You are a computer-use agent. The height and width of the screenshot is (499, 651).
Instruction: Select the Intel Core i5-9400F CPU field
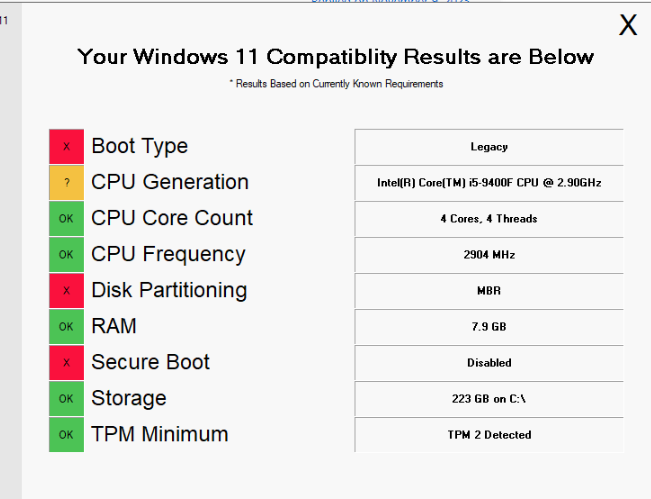click(x=489, y=183)
